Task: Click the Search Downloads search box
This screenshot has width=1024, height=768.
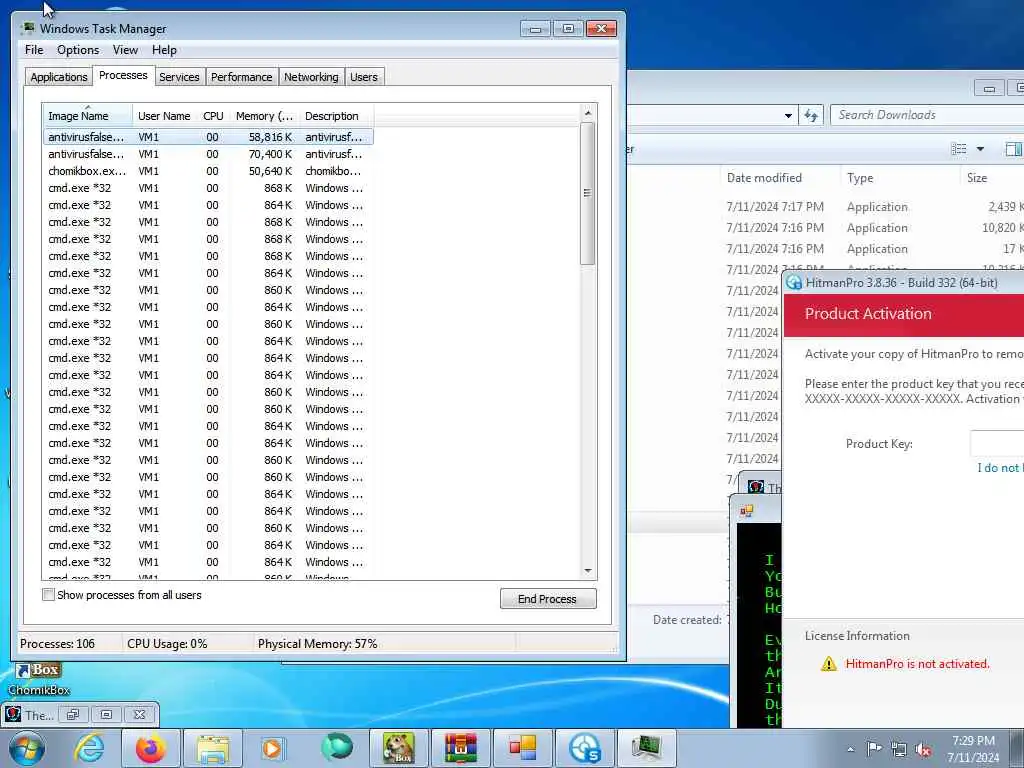Action: coord(927,115)
